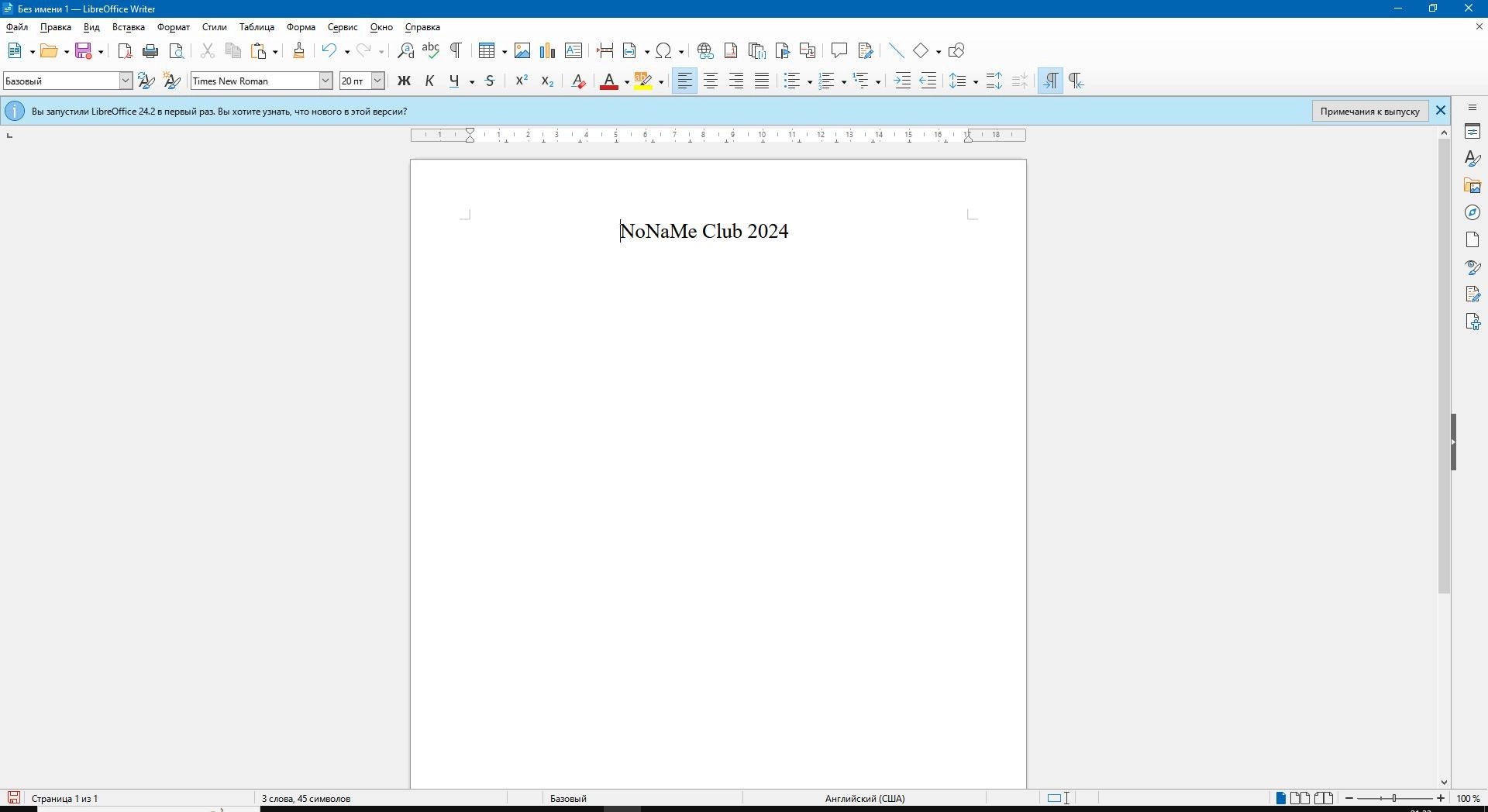Export document directly as PDF
Viewport: 1488px width, 812px height.
(125, 51)
